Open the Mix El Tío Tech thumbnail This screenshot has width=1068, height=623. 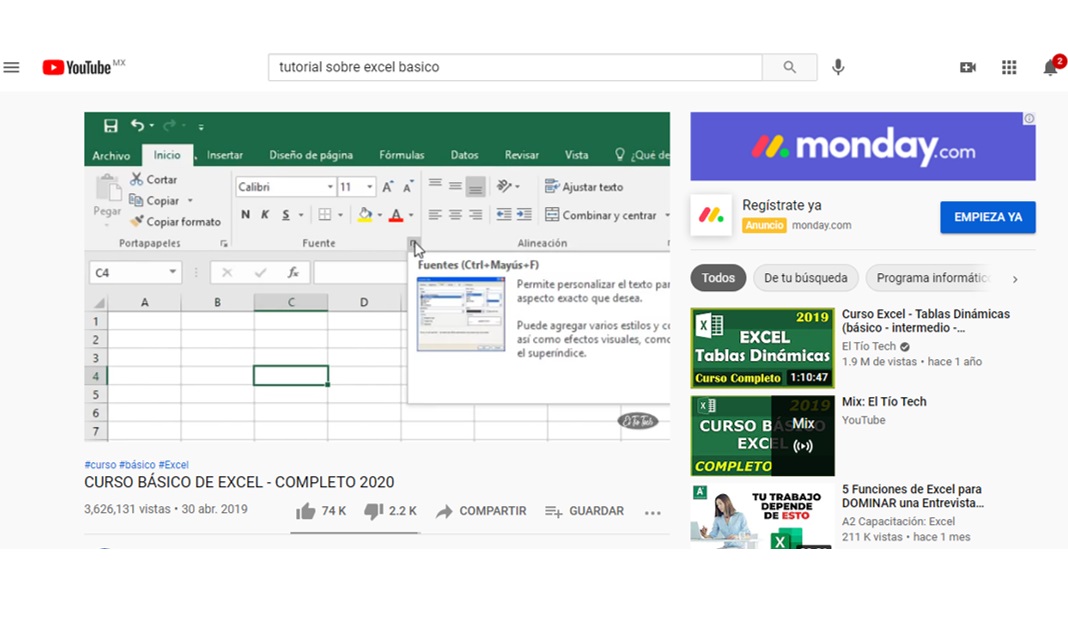(762, 436)
